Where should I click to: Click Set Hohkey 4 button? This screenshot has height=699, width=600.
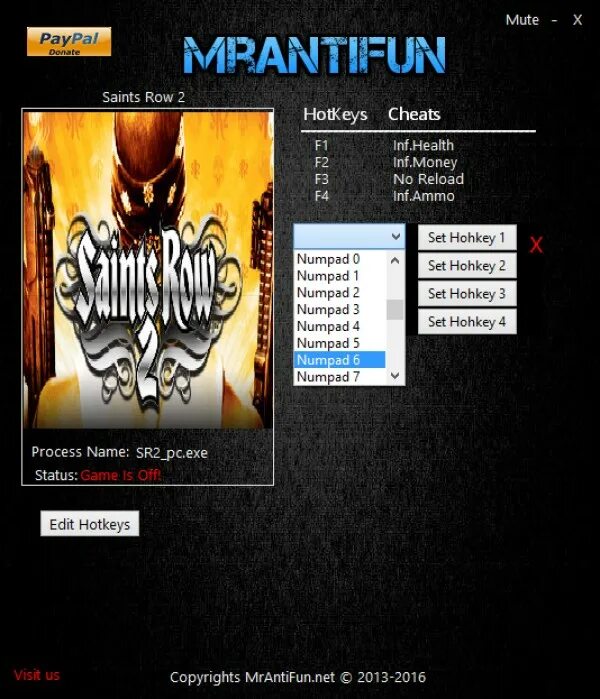click(x=467, y=321)
